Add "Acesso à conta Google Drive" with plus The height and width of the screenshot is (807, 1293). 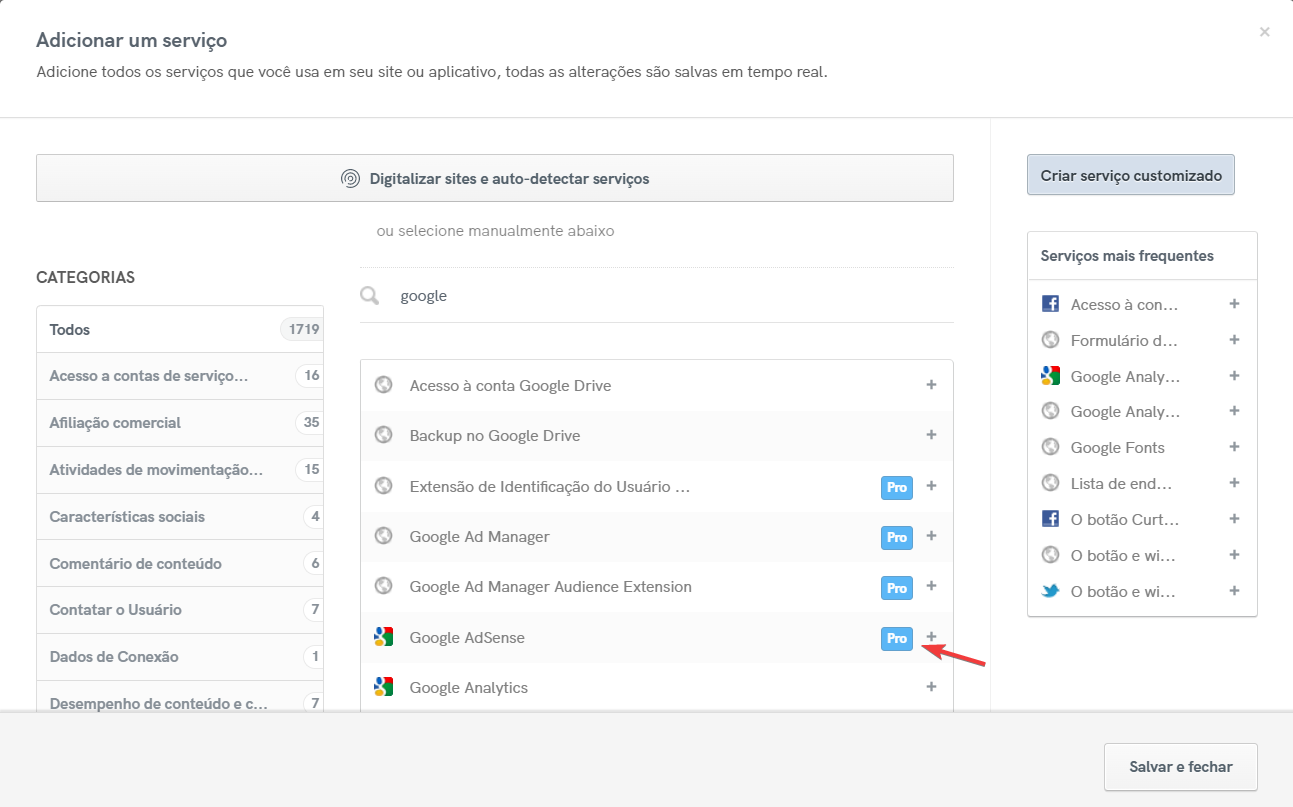click(931, 384)
